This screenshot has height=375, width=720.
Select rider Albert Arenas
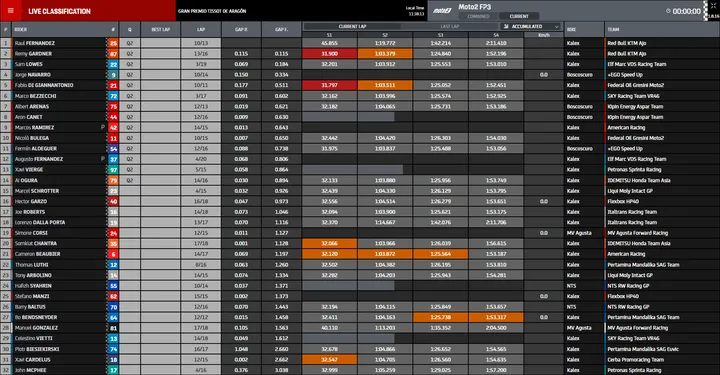pyautogui.click(x=32, y=106)
